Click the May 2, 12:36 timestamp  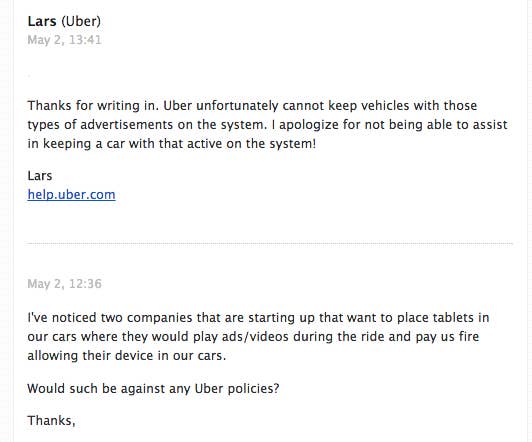64,284
